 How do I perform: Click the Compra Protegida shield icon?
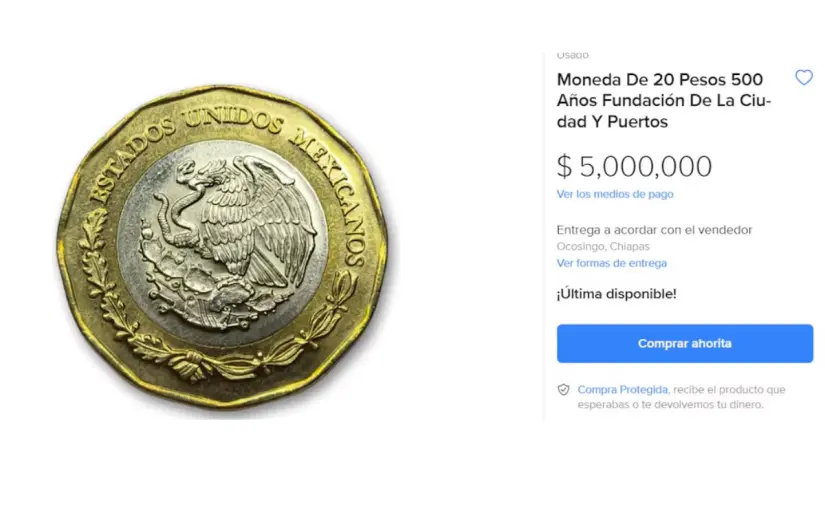pos(564,390)
